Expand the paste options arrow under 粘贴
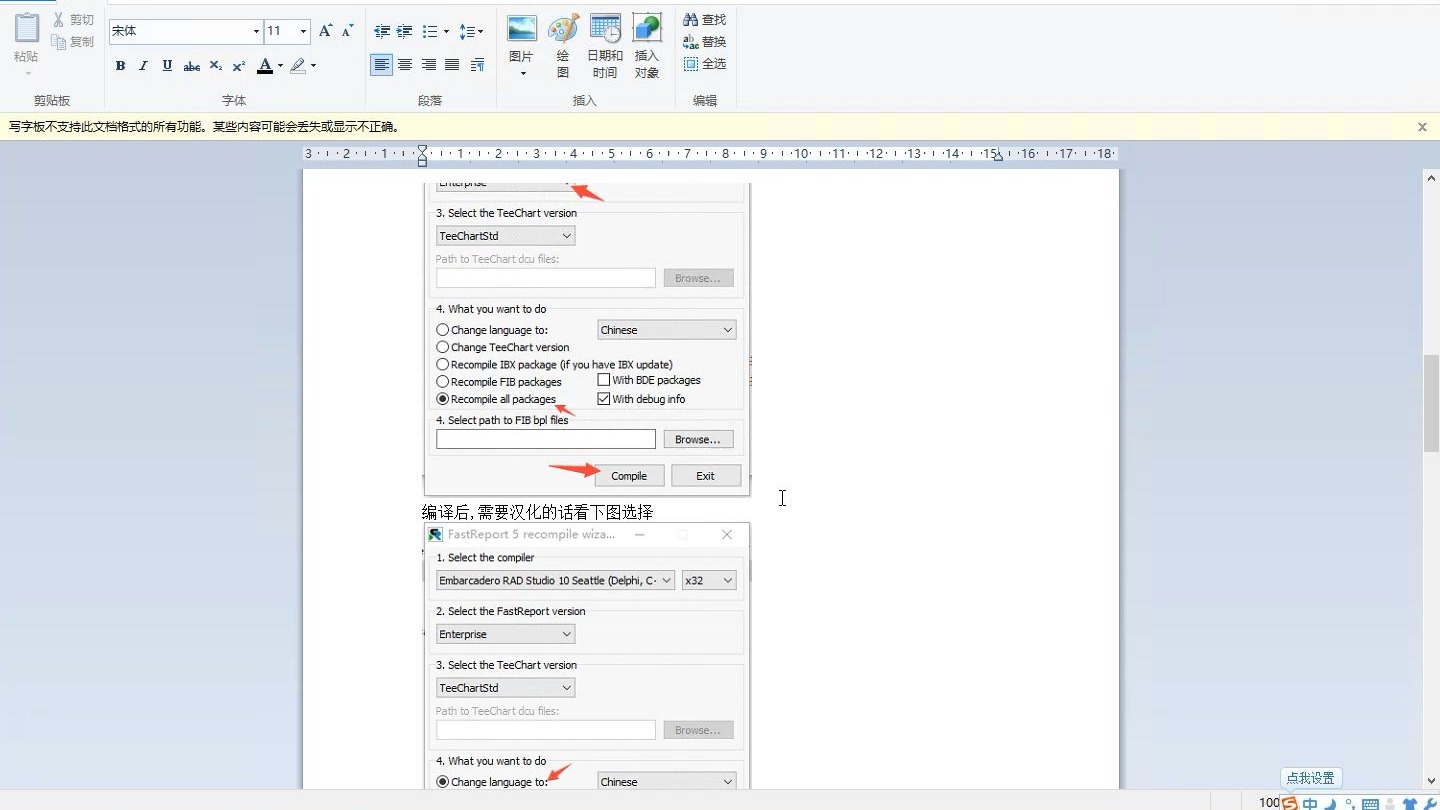Viewport: 1440px width, 810px height. [27, 73]
